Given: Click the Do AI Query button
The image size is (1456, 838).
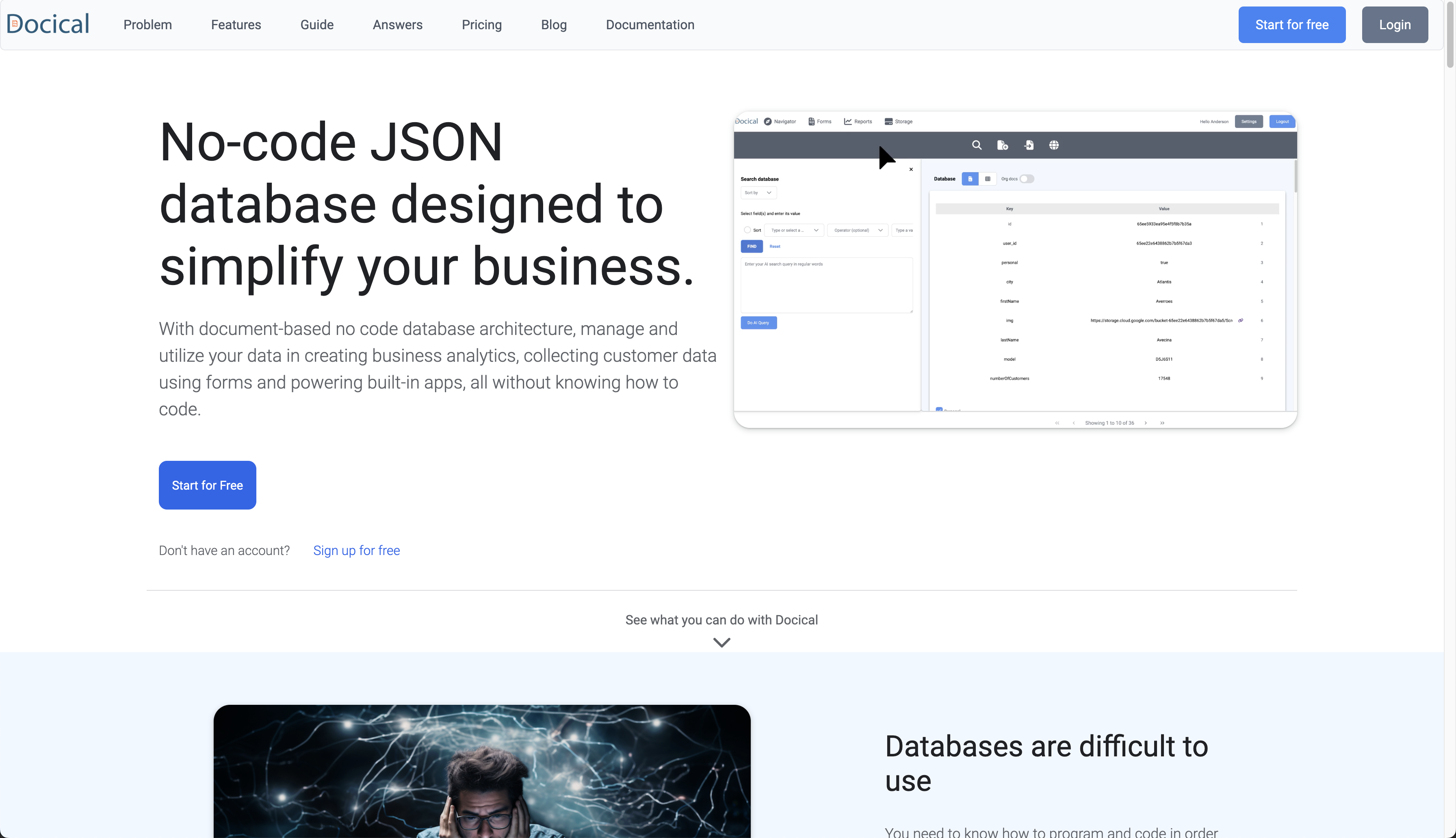Looking at the screenshot, I should pyautogui.click(x=759, y=323).
